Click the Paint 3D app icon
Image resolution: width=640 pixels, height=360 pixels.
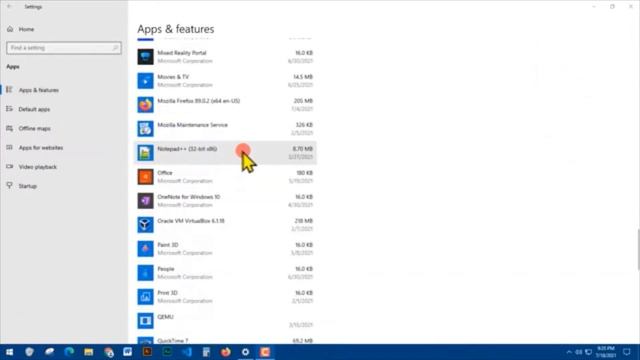145,249
